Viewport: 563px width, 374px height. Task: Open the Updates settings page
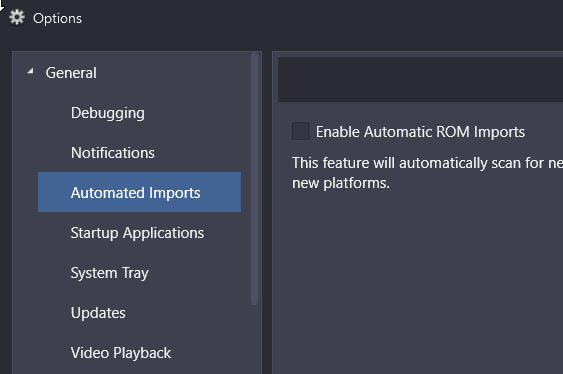coord(98,313)
